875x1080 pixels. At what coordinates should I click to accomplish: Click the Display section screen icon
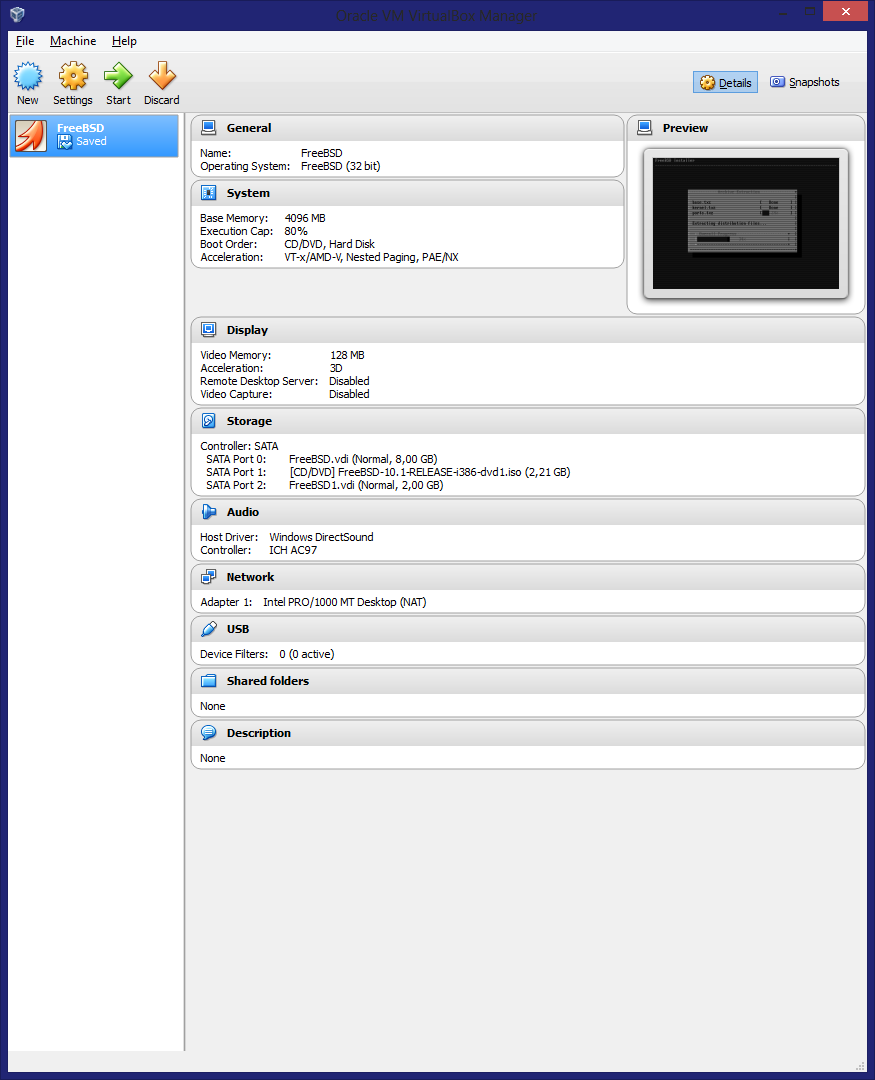coord(208,330)
